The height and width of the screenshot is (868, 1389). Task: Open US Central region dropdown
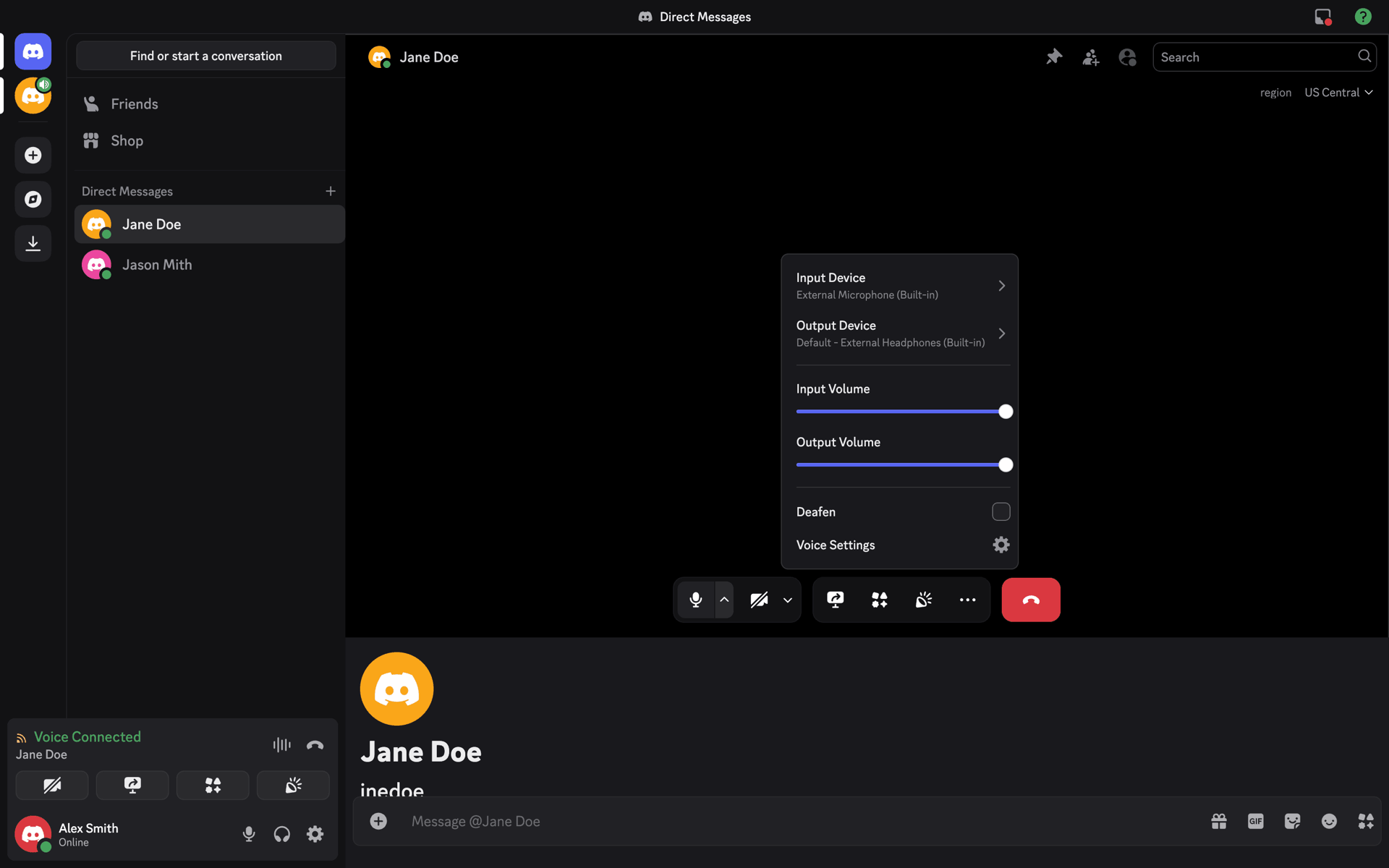[1338, 93]
